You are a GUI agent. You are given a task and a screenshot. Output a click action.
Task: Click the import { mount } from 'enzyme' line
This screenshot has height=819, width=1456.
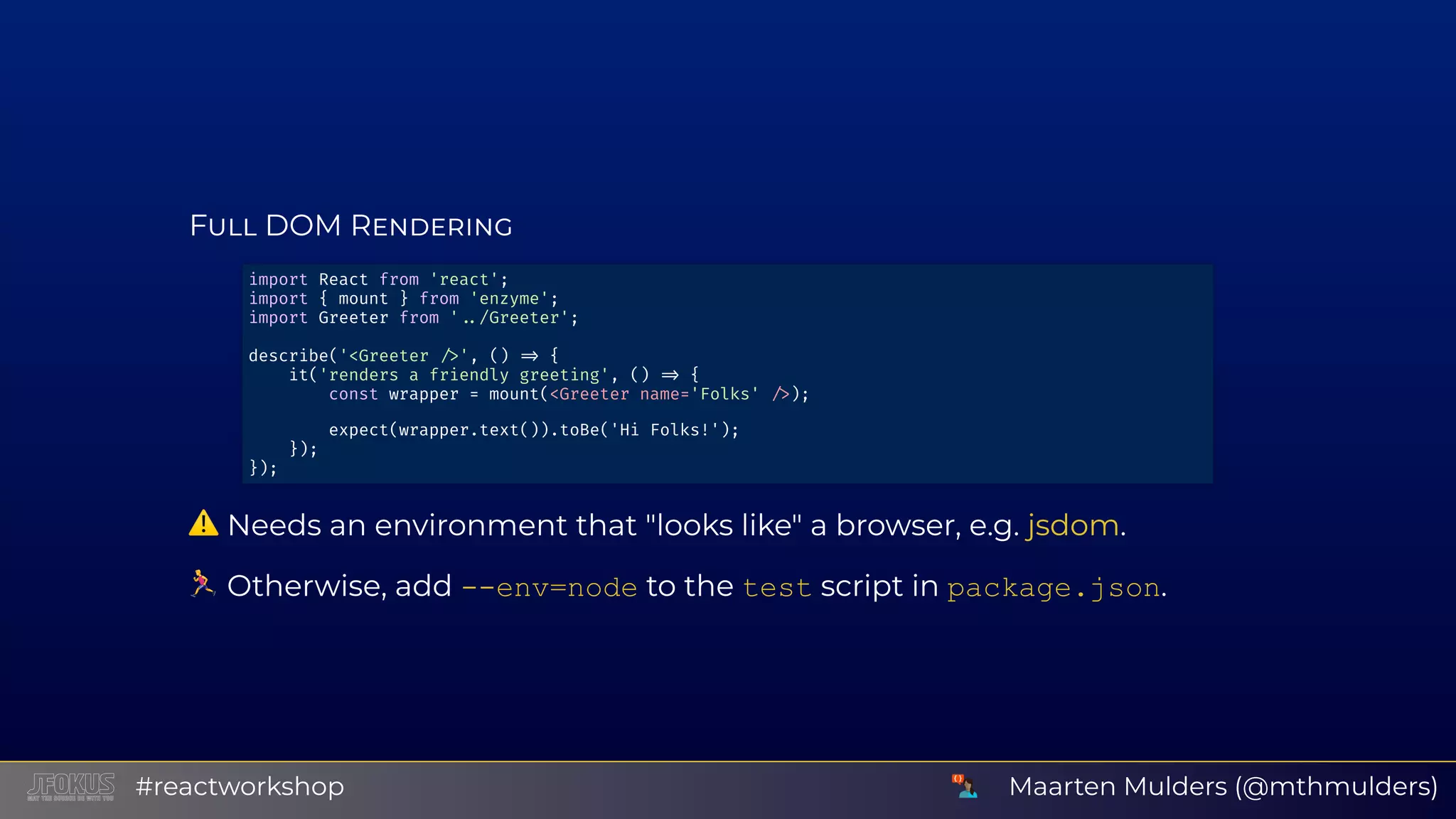click(x=404, y=299)
